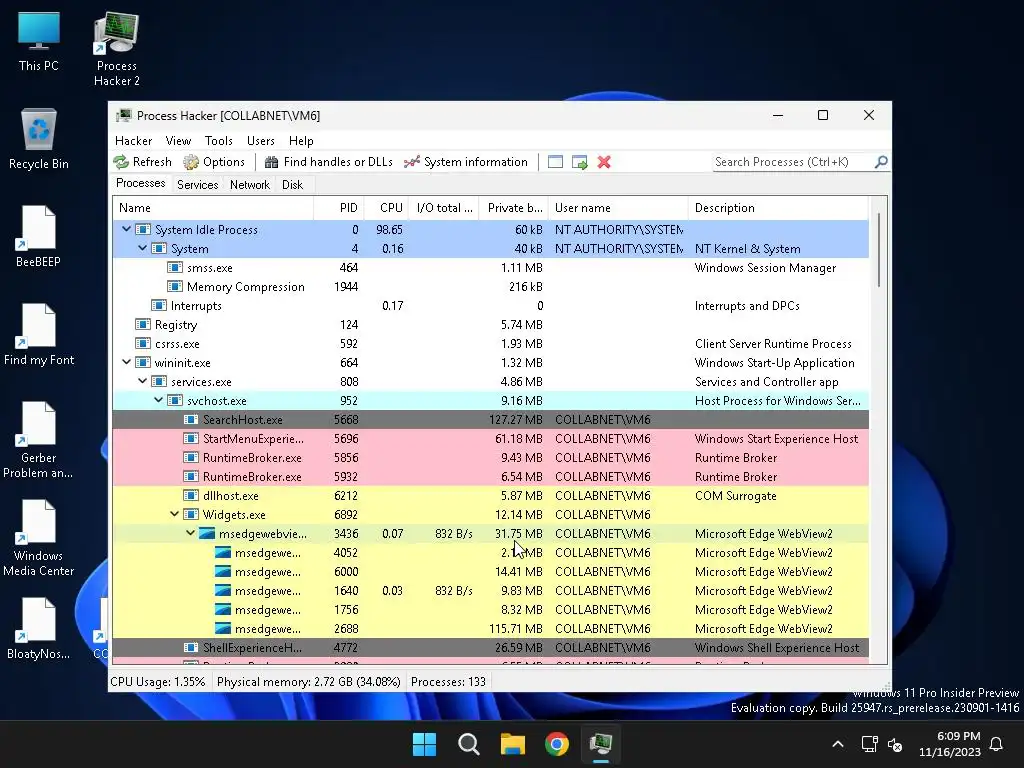Select the csrss.exe process
Viewport: 1024px width, 768px height.
pyautogui.click(x=490, y=344)
